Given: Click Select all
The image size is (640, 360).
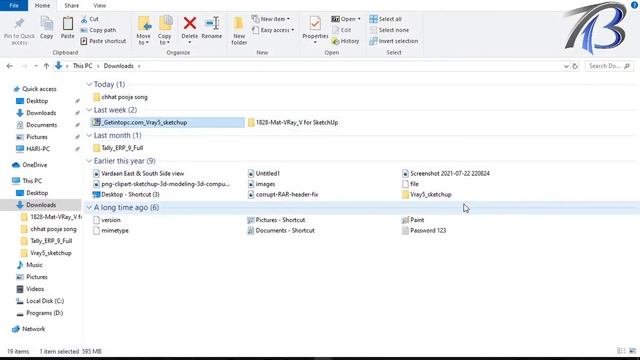Looking at the screenshot, I should [385, 19].
